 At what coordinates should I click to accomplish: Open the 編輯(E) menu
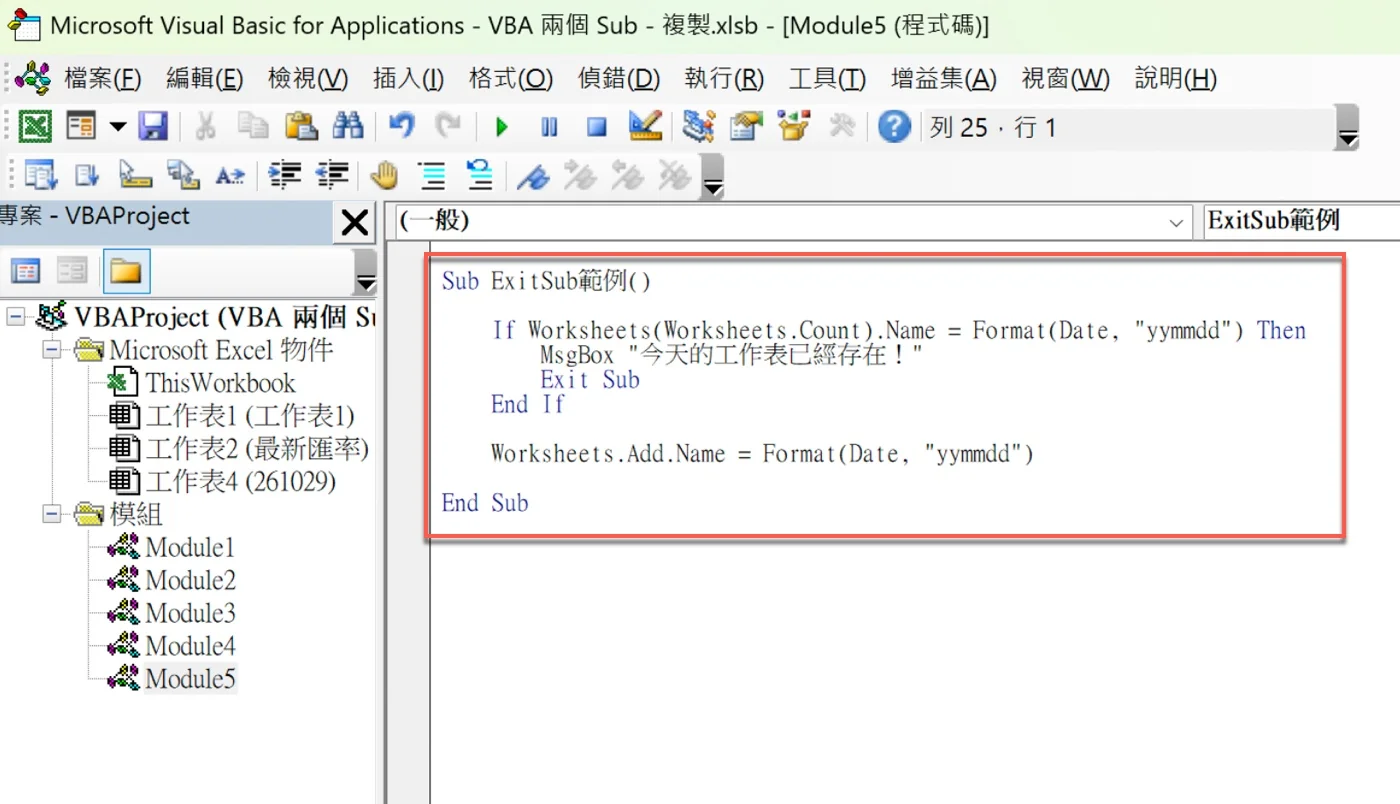click(205, 79)
